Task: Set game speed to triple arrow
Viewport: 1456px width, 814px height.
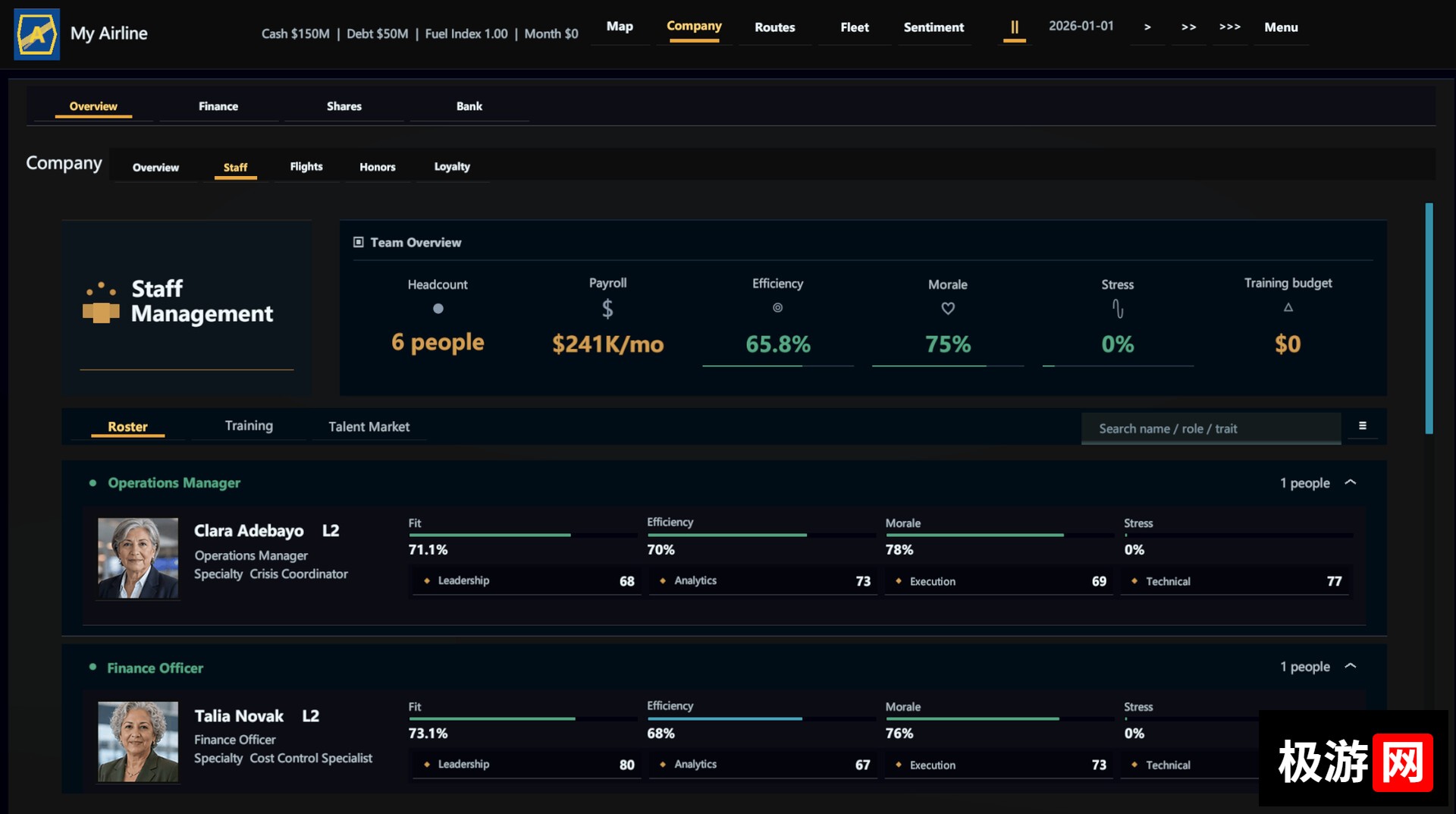Action: tap(1229, 27)
